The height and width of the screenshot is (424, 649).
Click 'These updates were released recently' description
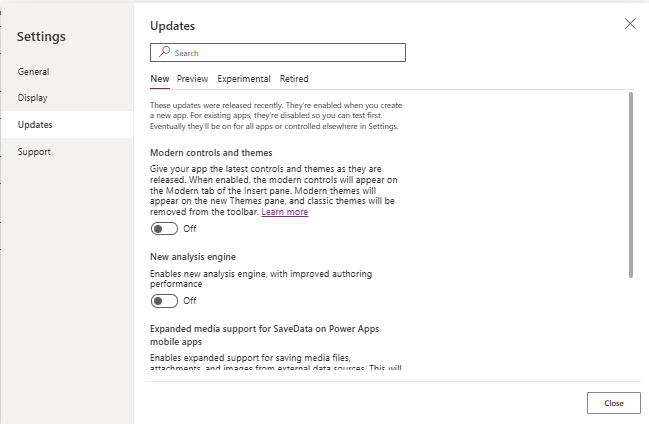276,116
